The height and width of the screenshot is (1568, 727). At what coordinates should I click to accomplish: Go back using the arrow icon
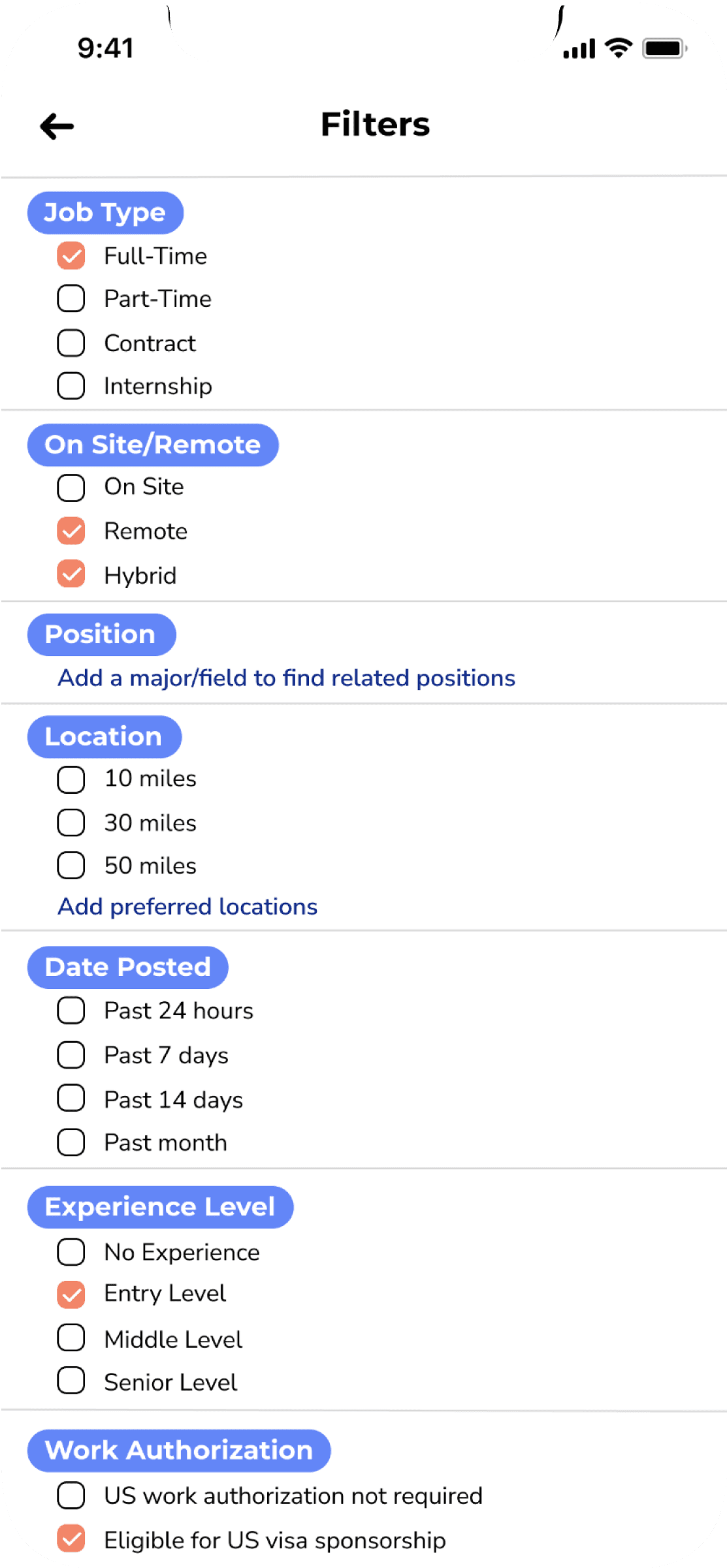[57, 126]
